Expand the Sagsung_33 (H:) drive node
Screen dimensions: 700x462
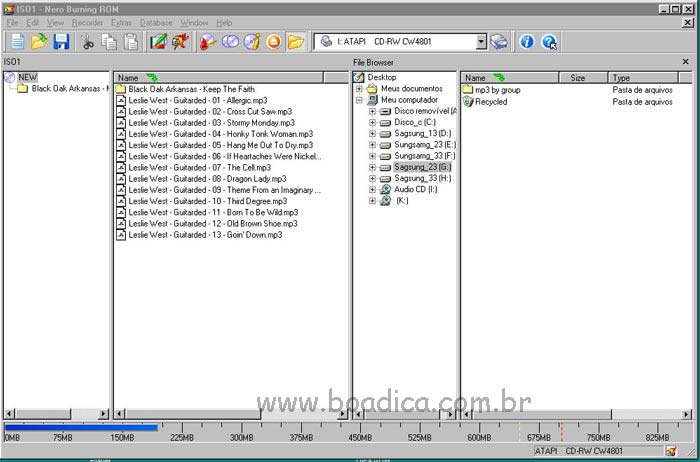tap(372, 179)
